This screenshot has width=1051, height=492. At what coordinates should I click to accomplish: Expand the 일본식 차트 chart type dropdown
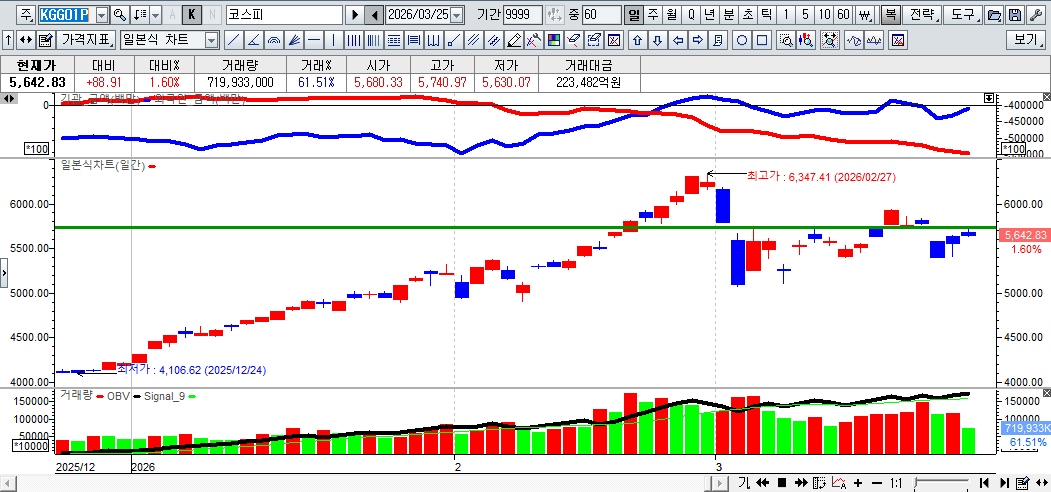[211, 41]
